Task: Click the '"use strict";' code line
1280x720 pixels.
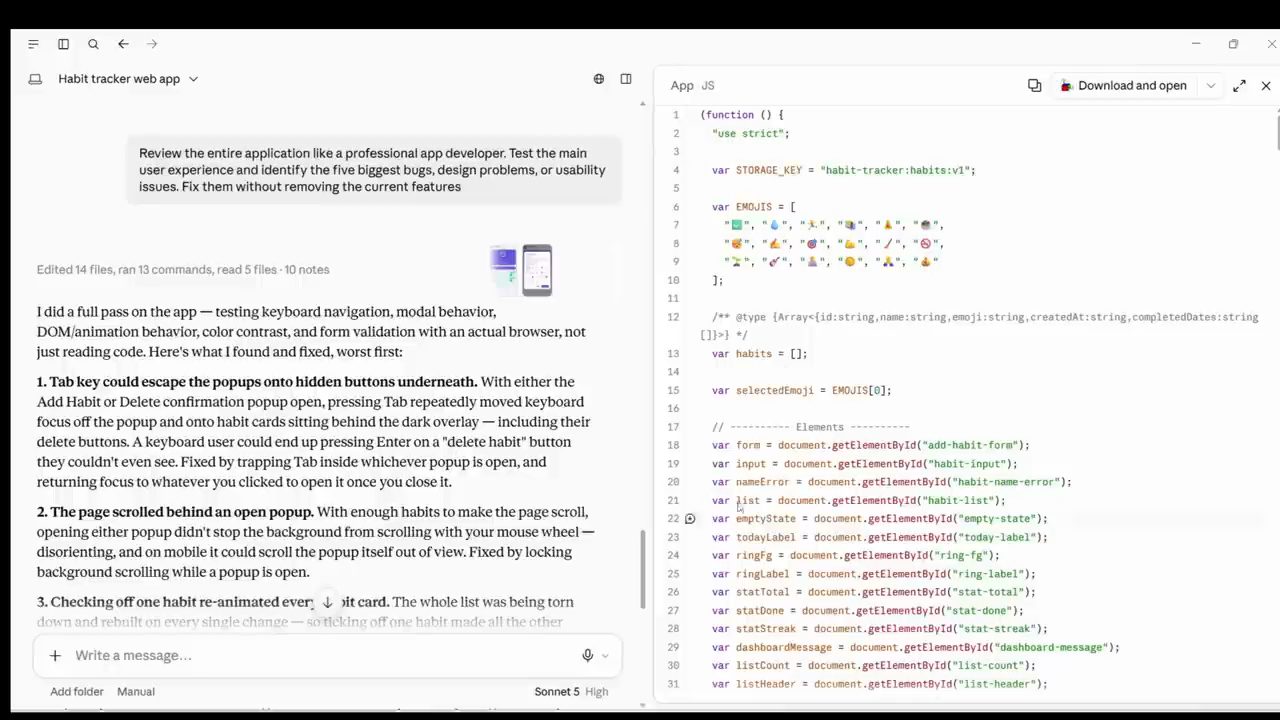Action: (x=751, y=134)
